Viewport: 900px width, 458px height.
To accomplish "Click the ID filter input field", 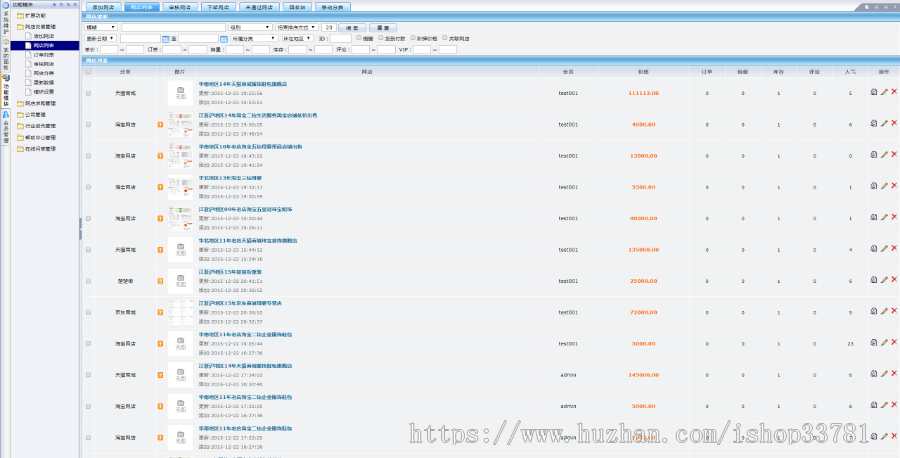I will (x=341, y=38).
